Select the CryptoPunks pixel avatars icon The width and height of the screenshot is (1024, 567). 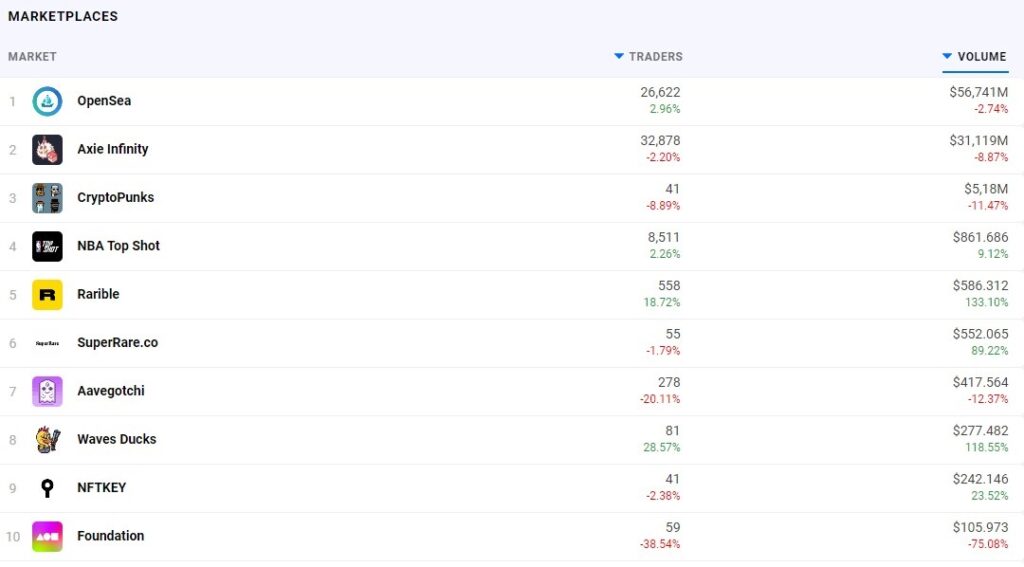(47, 198)
